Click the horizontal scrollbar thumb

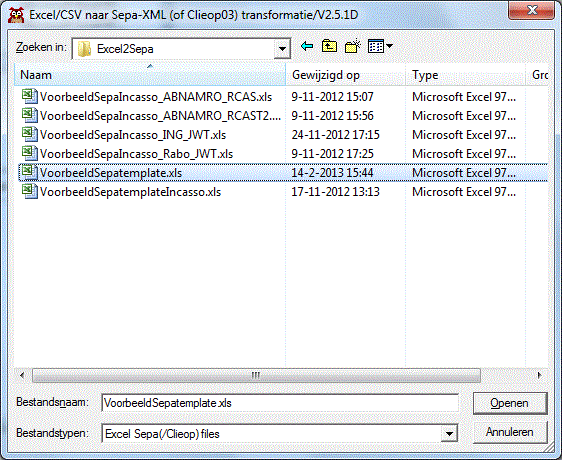click(256, 375)
